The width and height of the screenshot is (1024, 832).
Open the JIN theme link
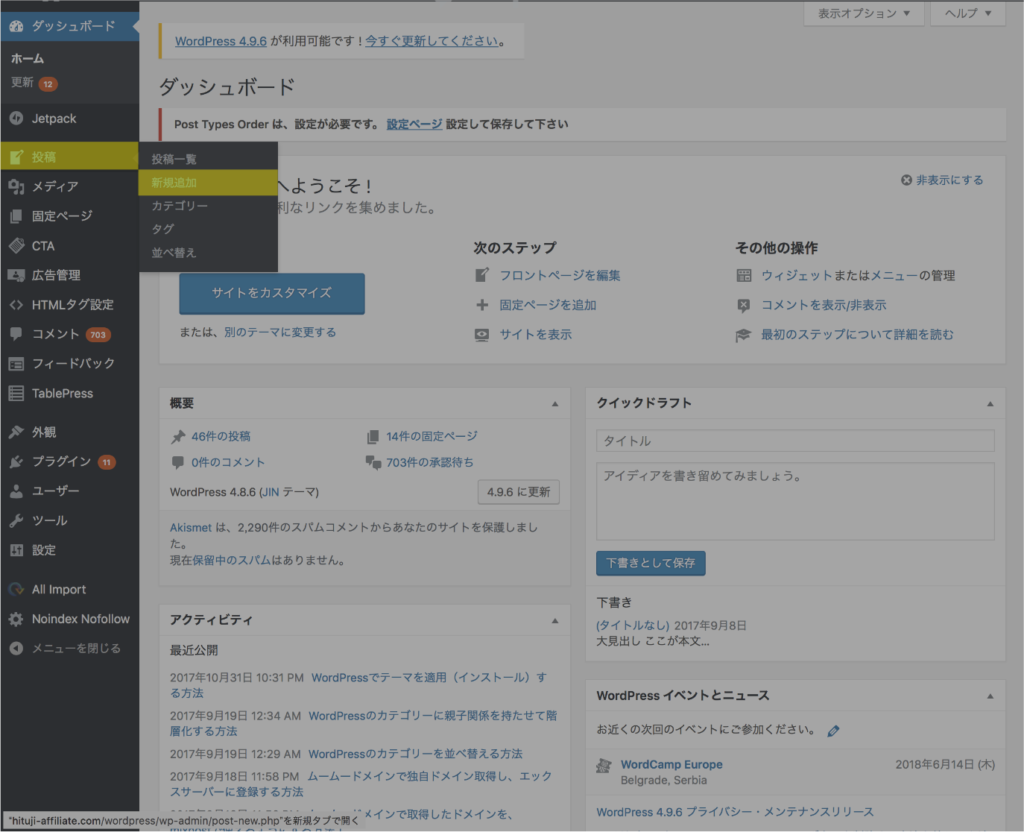270,492
